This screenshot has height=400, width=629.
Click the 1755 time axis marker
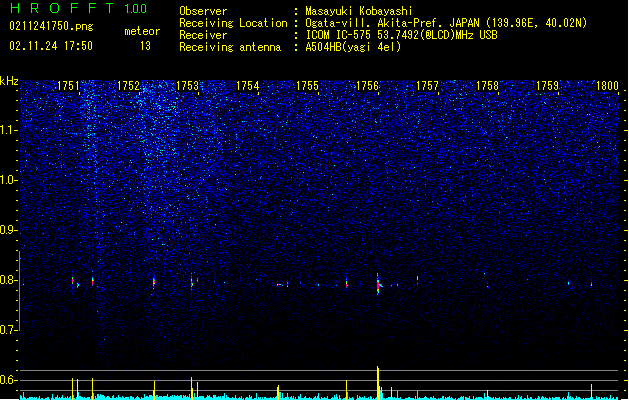(x=307, y=86)
